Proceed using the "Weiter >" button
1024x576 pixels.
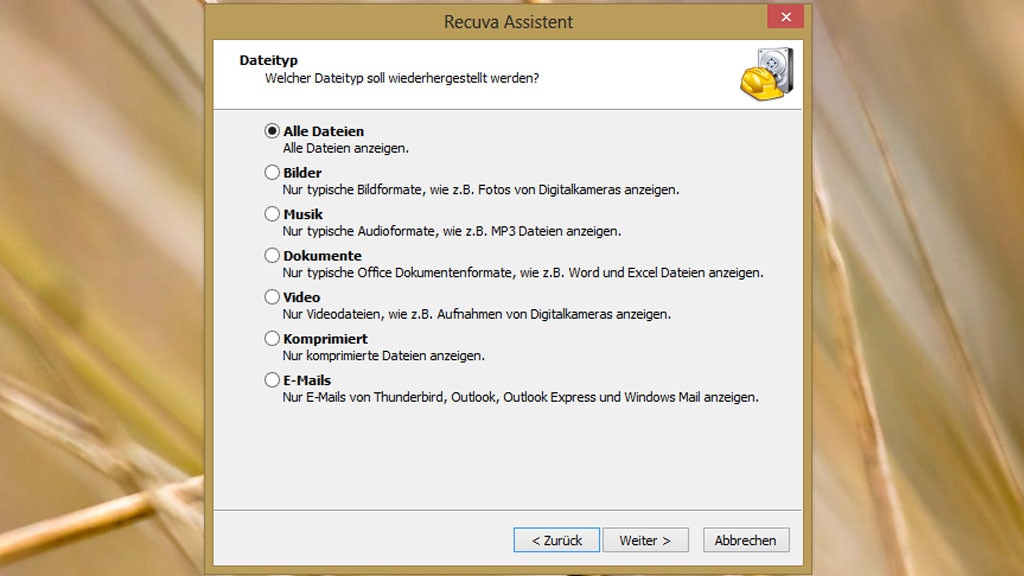click(x=645, y=540)
